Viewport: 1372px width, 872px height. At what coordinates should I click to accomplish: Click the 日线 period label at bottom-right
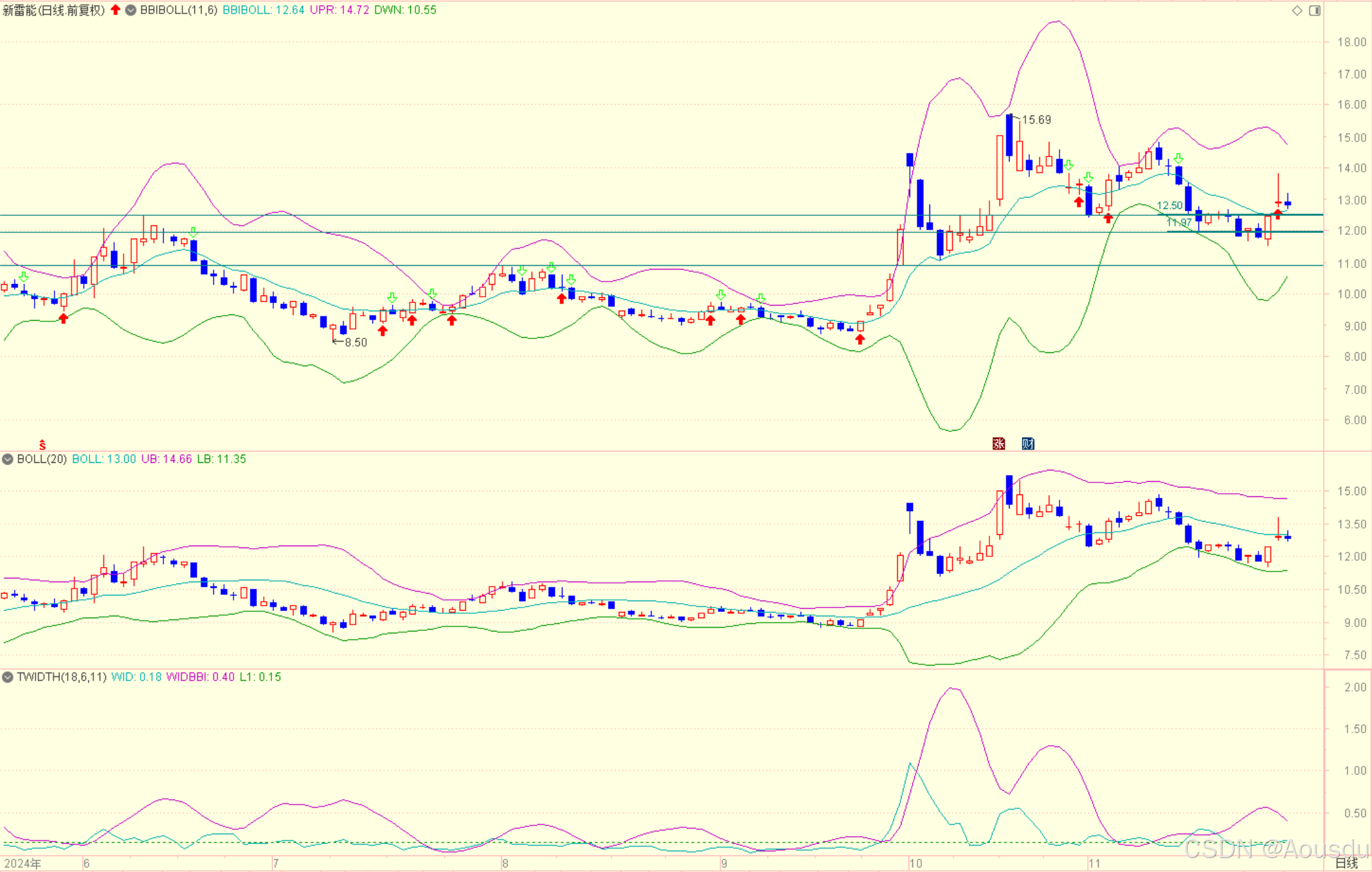1346,863
